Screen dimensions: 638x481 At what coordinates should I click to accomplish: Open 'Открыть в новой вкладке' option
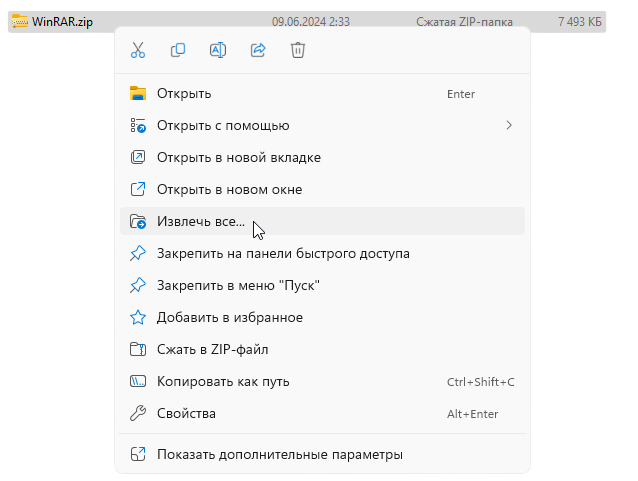click(238, 158)
